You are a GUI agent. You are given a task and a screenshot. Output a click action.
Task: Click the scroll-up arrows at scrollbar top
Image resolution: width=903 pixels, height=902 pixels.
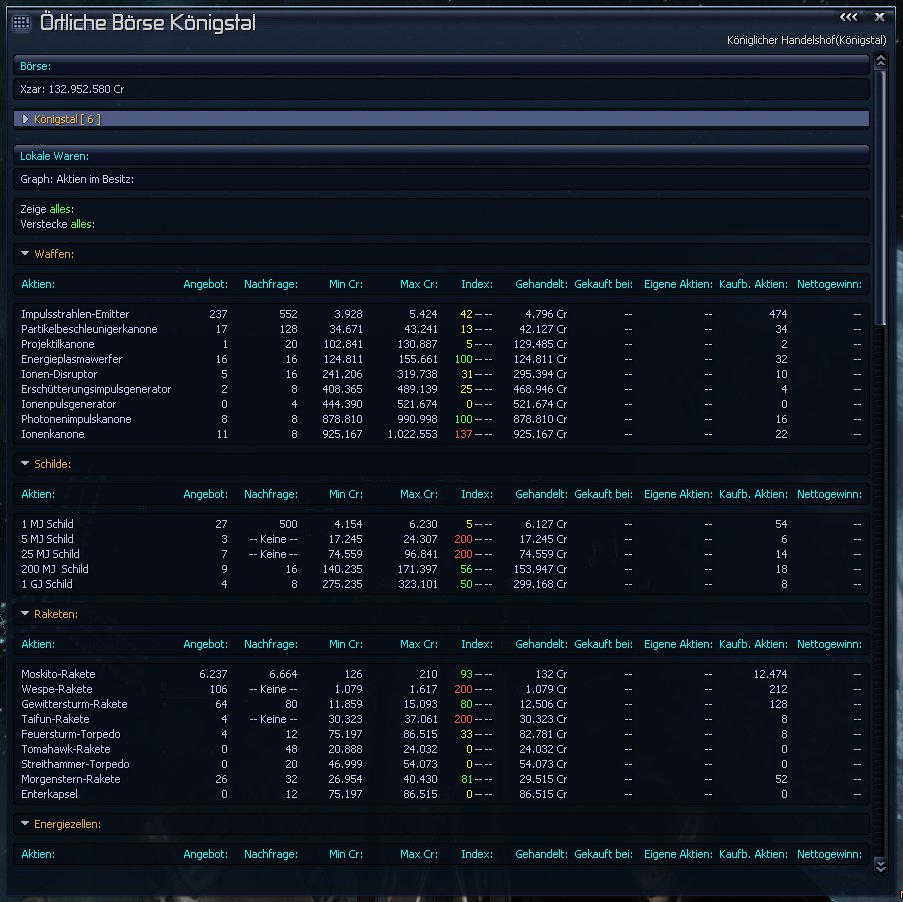pos(880,61)
